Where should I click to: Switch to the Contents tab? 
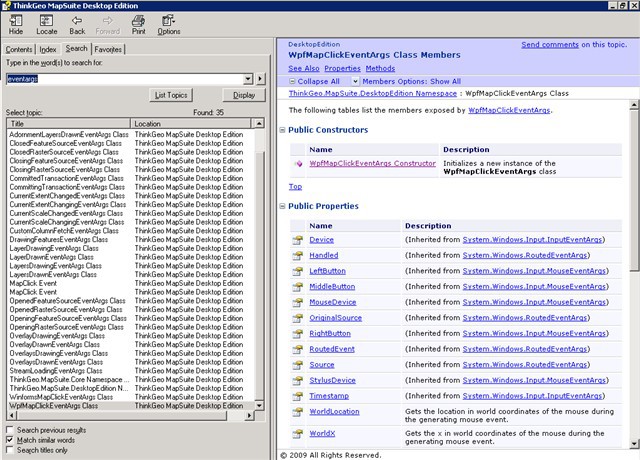[19, 48]
